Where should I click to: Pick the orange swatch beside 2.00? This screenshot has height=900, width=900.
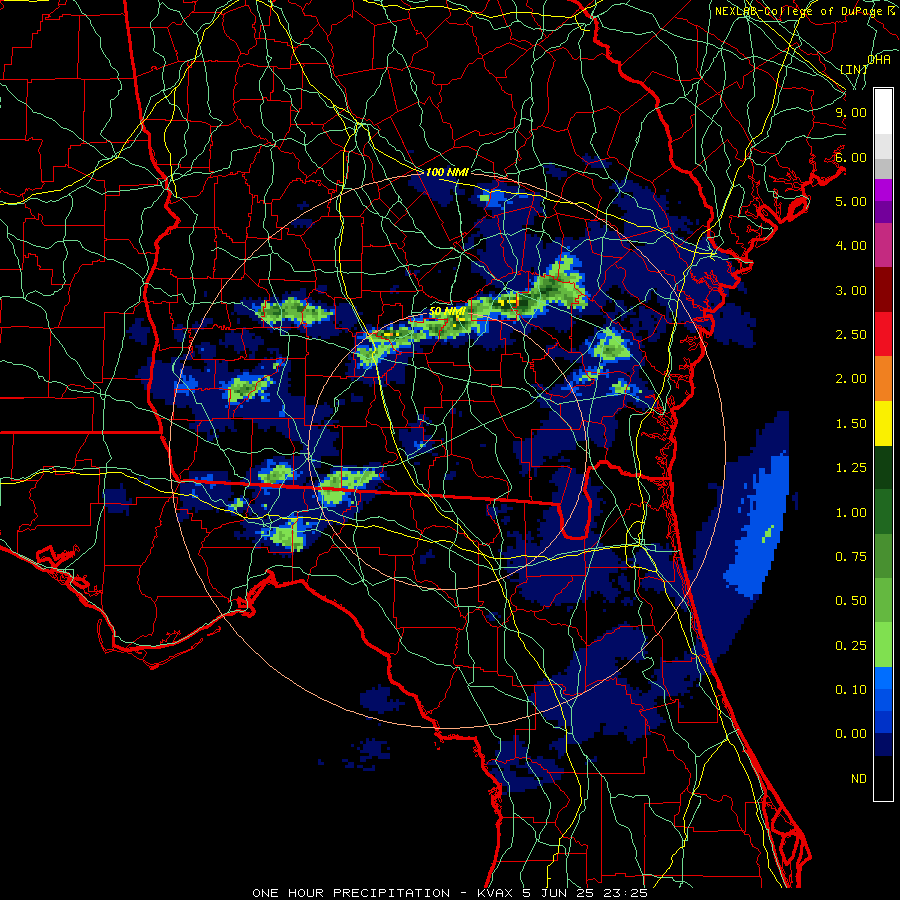point(883,379)
